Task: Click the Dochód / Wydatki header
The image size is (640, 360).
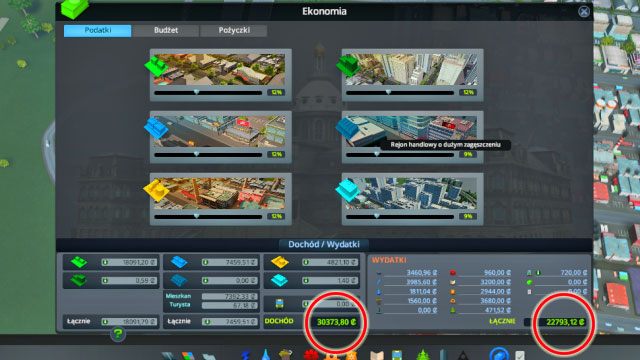Action: (324, 244)
